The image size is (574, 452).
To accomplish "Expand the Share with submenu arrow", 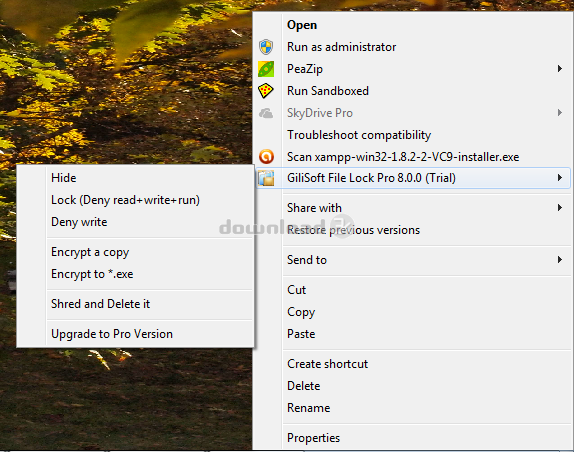I will tap(559, 208).
